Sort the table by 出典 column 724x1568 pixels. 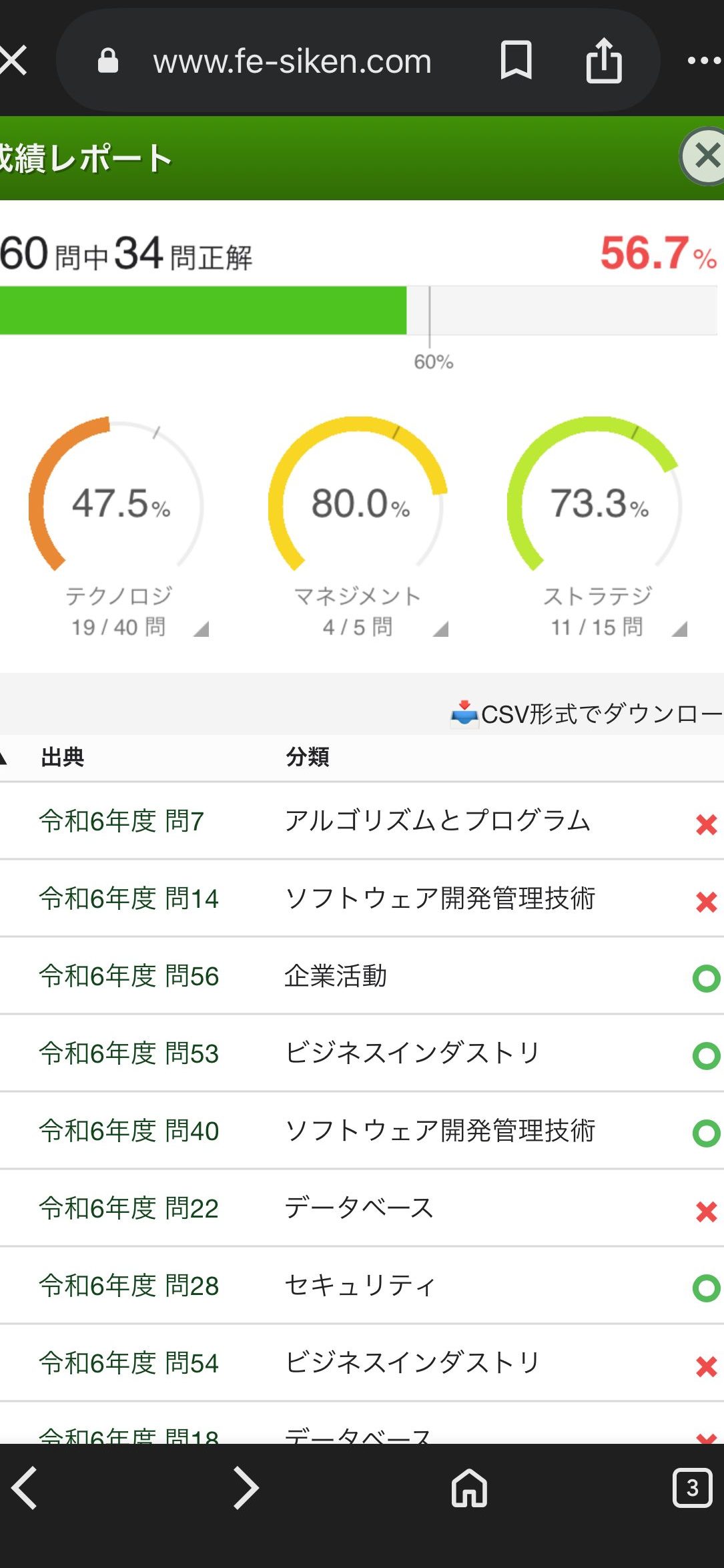point(62,758)
